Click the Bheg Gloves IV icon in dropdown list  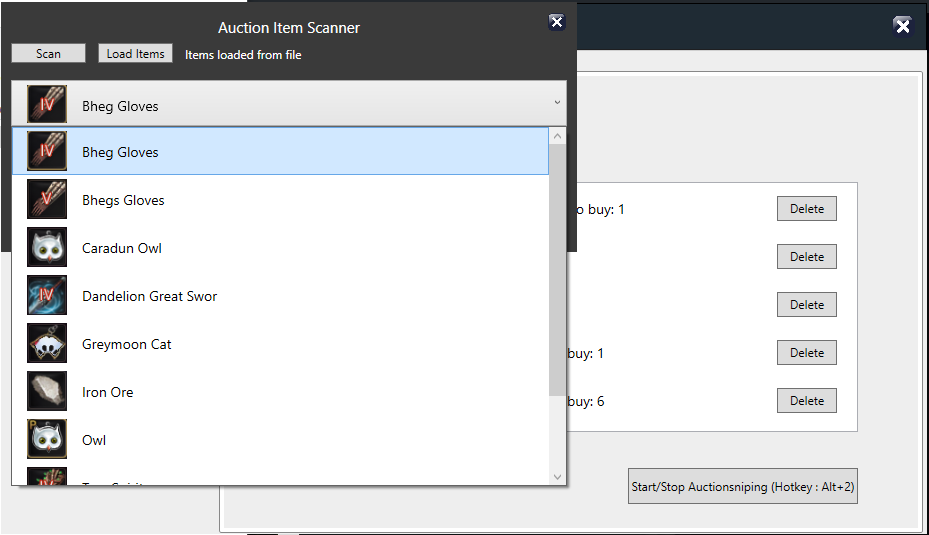pyautogui.click(x=47, y=151)
